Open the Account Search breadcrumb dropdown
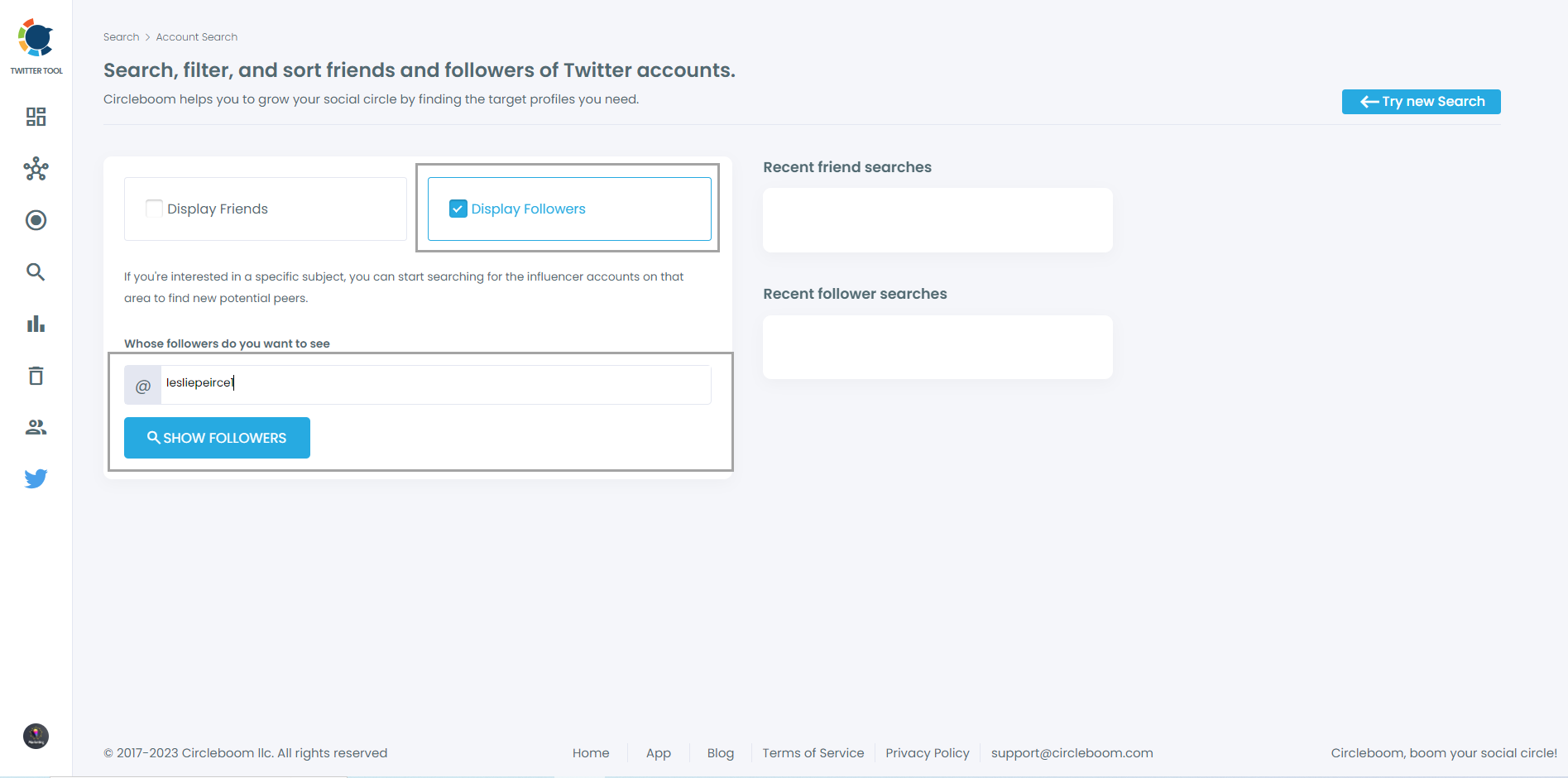Image resolution: width=1568 pixels, height=778 pixels. pos(196,36)
